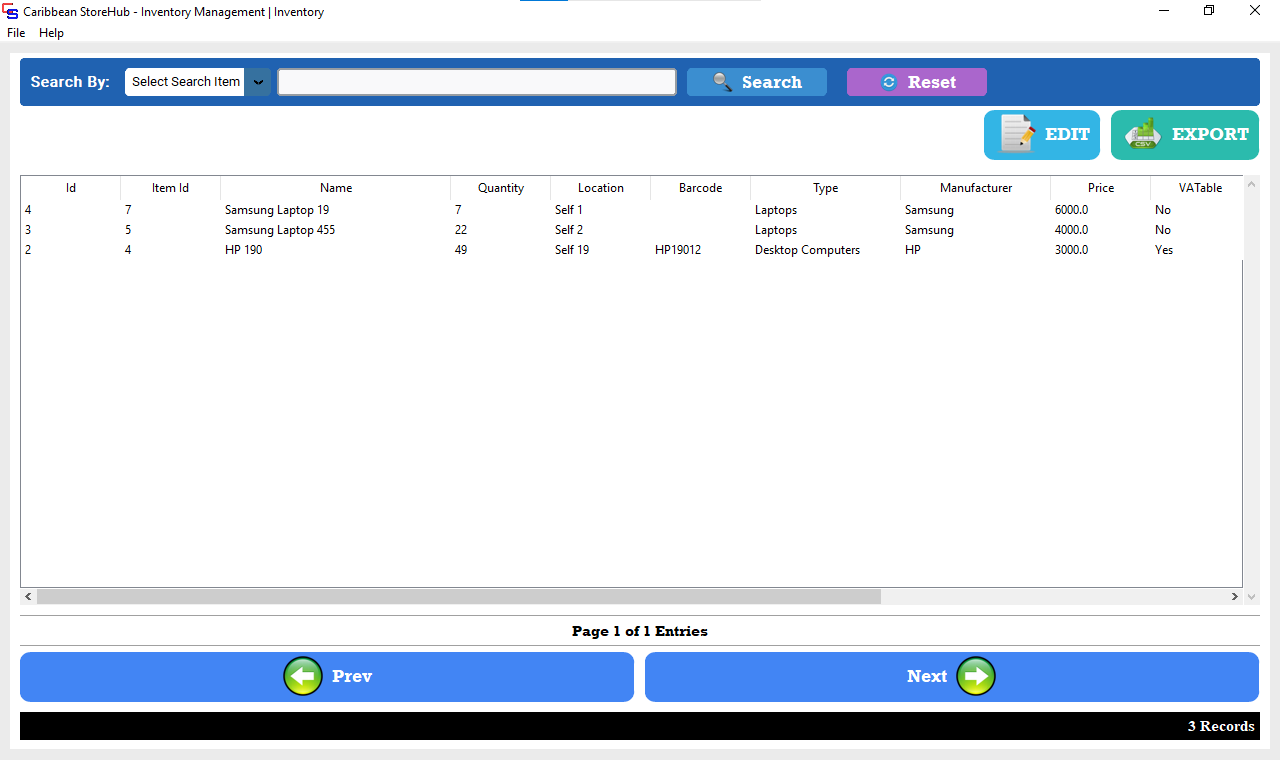This screenshot has height=760, width=1280.
Task: Click the green left arrow Prev icon
Action: (x=303, y=676)
